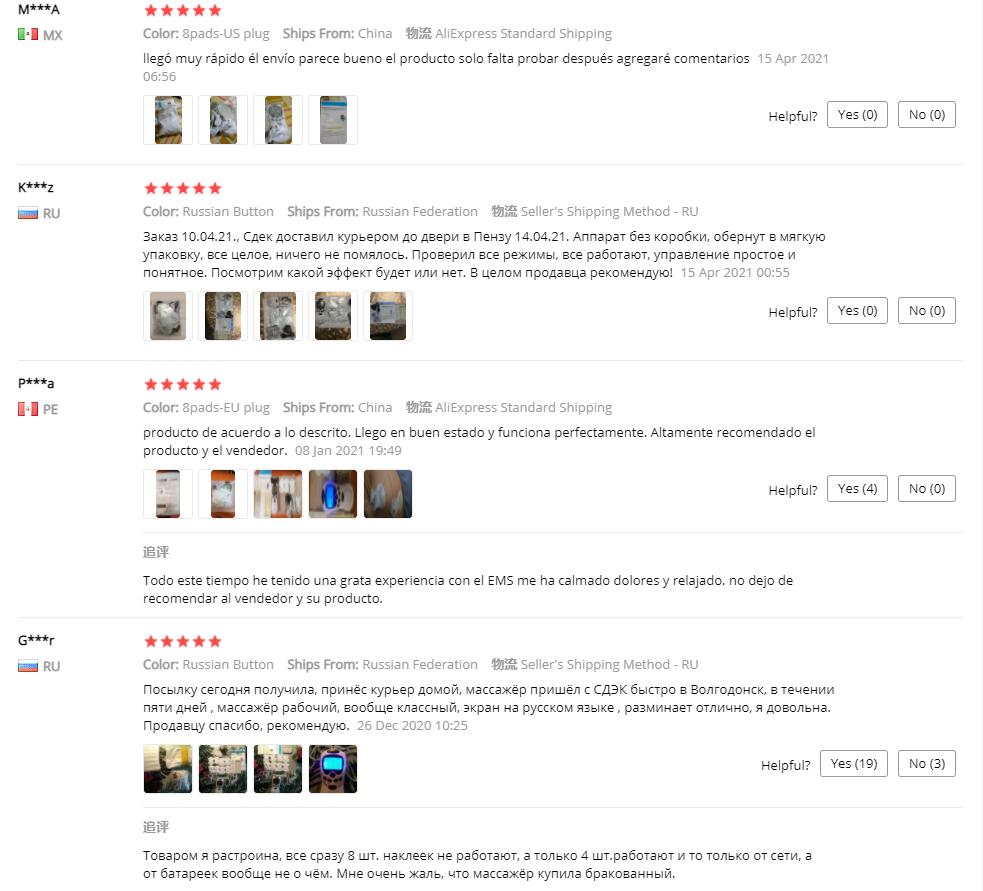Click the star rating on K***z's review
The image size is (983, 891).
(x=182, y=188)
